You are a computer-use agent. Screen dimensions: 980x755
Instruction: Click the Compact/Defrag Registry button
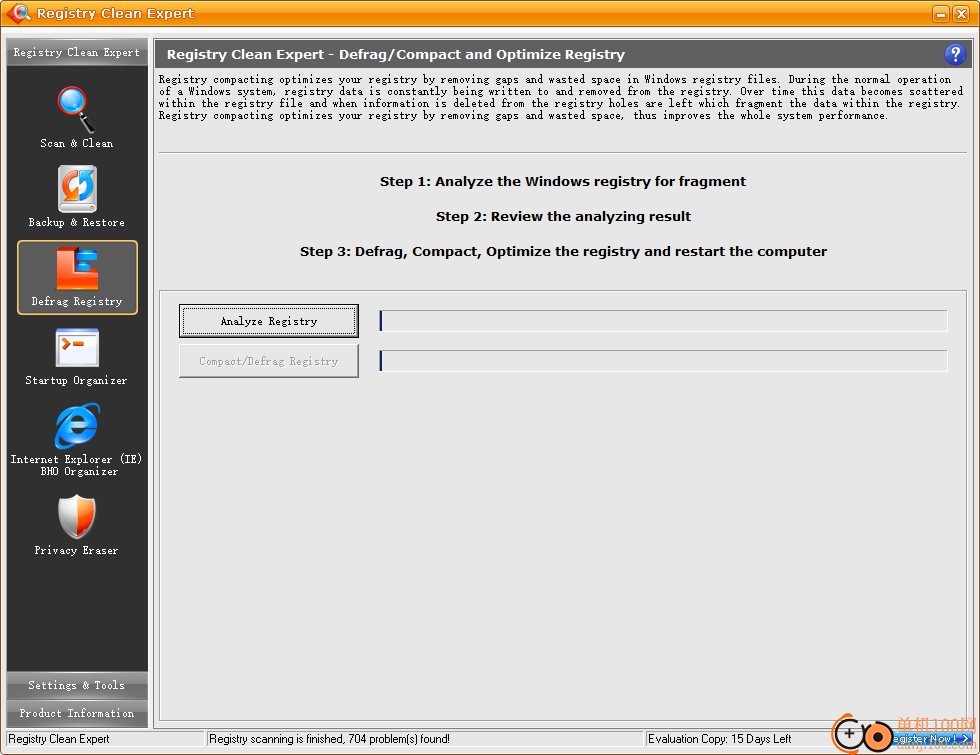pos(269,361)
